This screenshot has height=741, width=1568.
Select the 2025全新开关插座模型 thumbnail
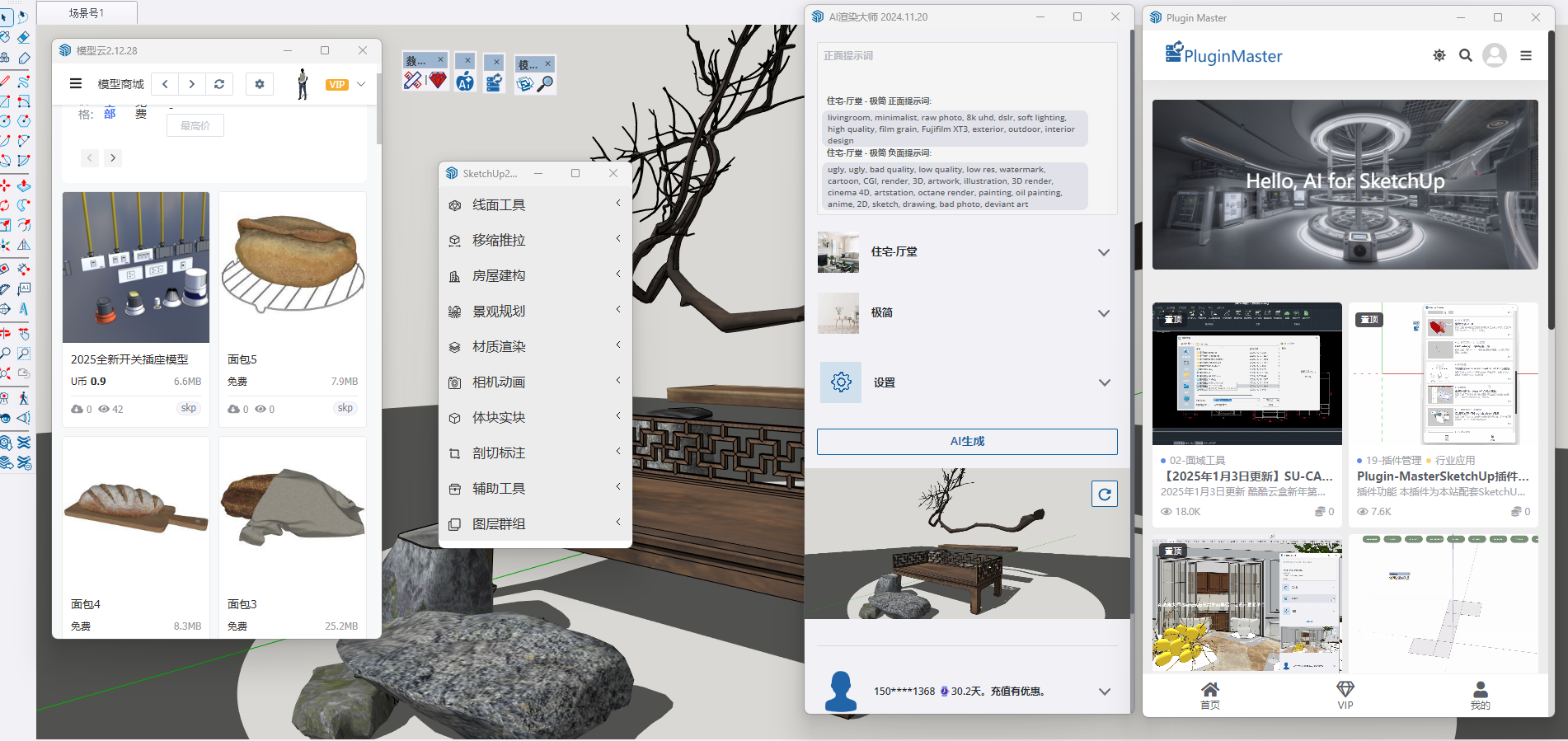136,267
